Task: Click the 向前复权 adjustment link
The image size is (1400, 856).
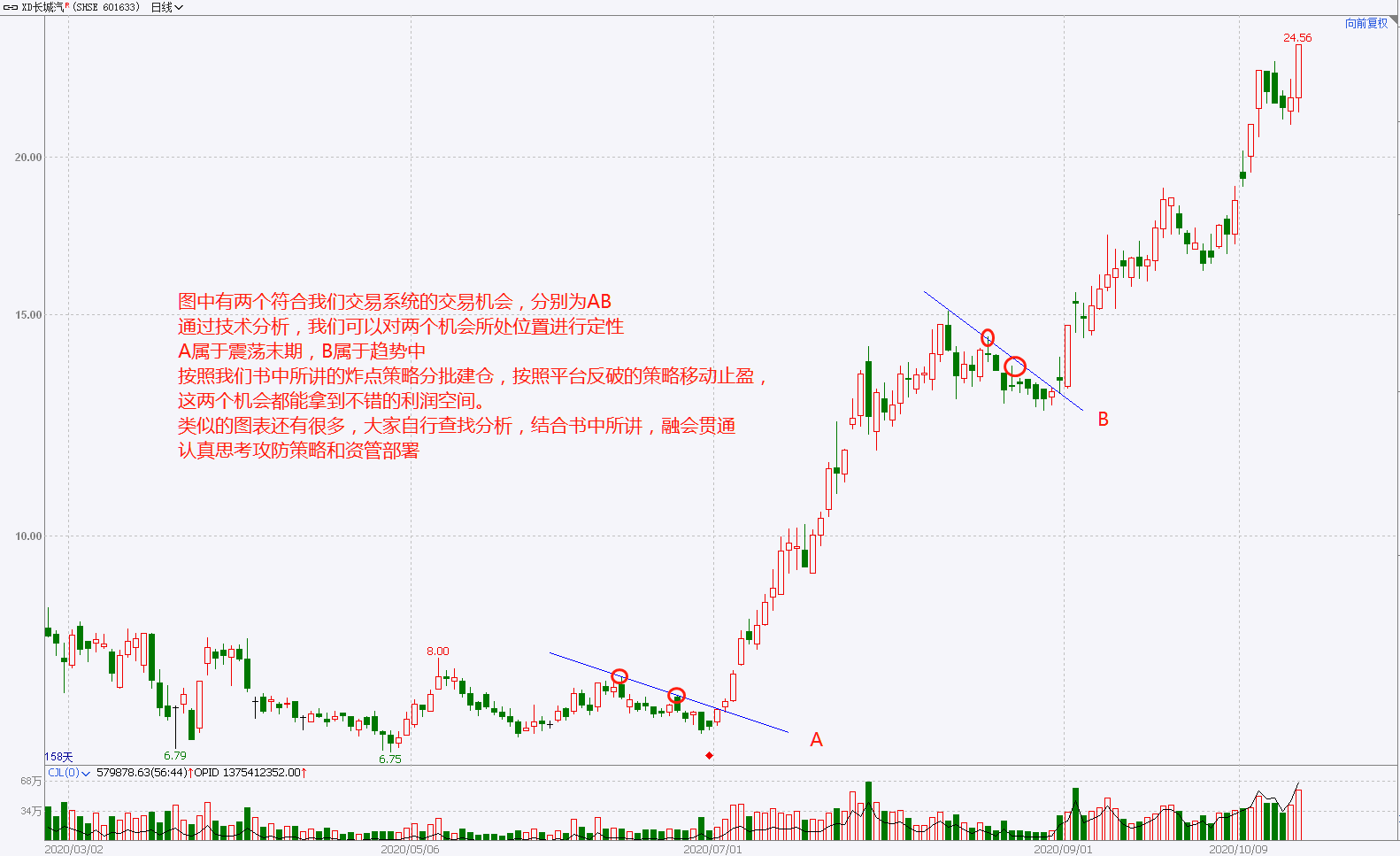Action: pyautogui.click(x=1366, y=23)
